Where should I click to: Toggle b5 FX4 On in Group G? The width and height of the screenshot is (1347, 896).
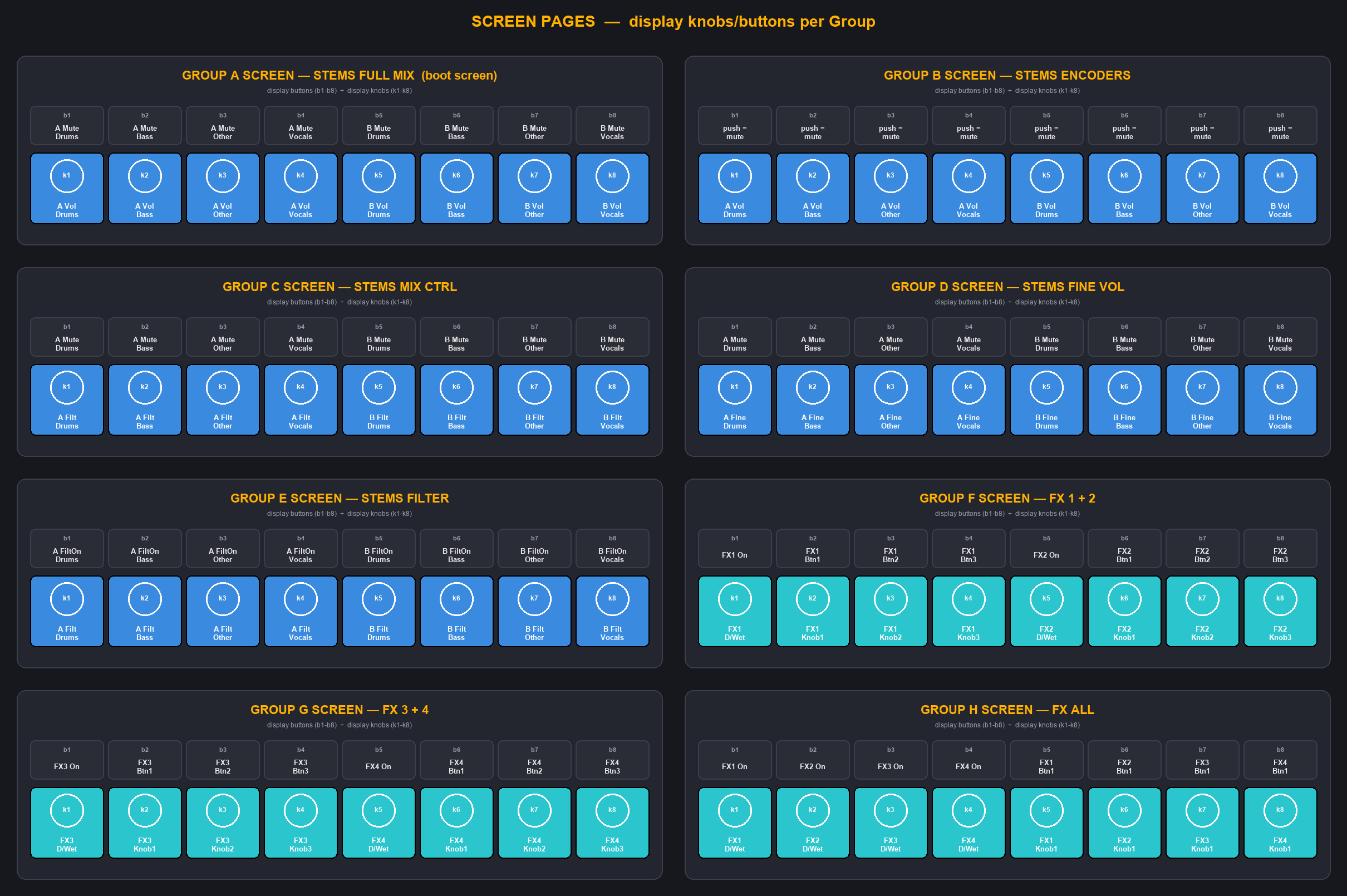[378, 760]
